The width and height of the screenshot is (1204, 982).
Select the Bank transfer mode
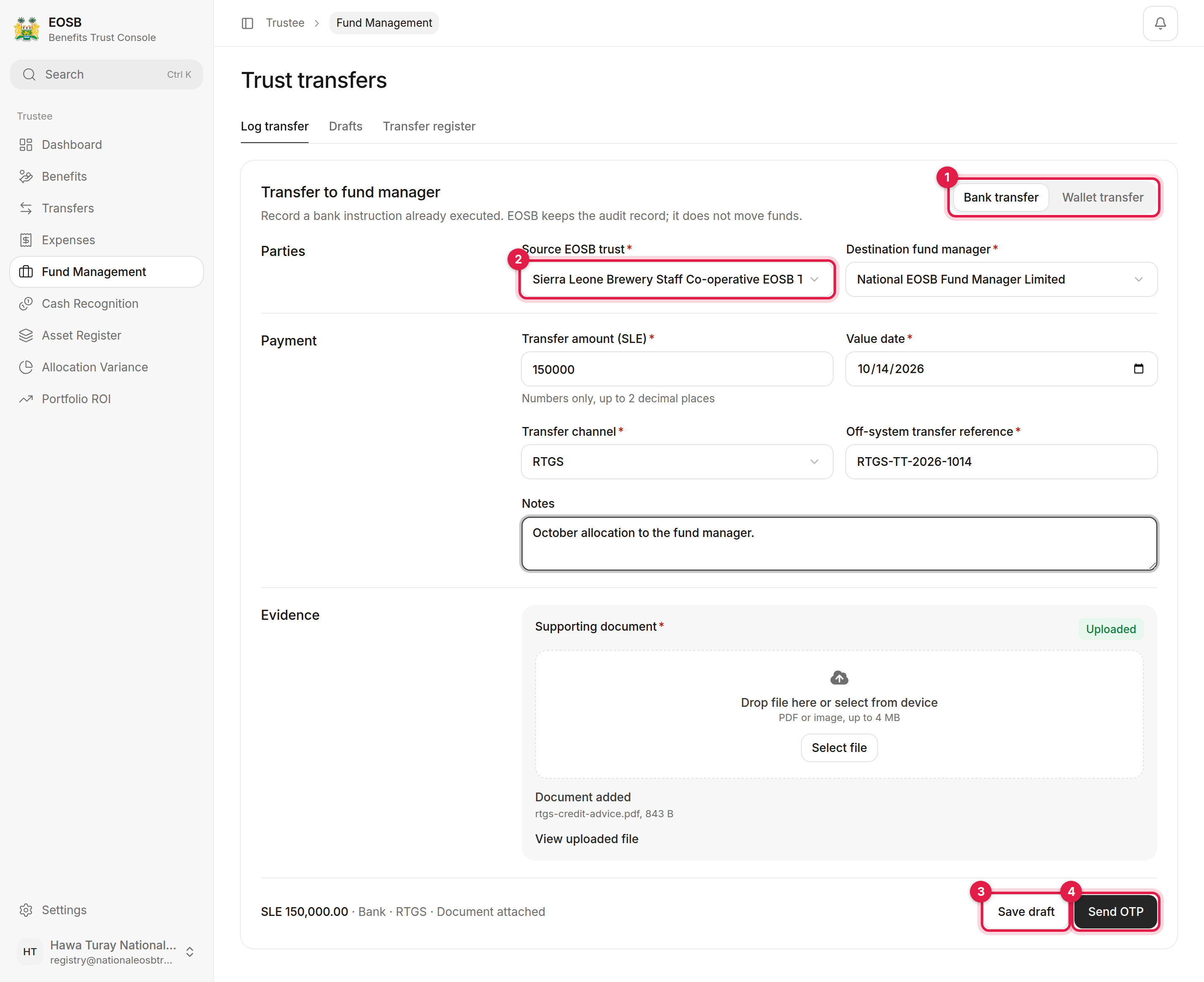(1000, 197)
